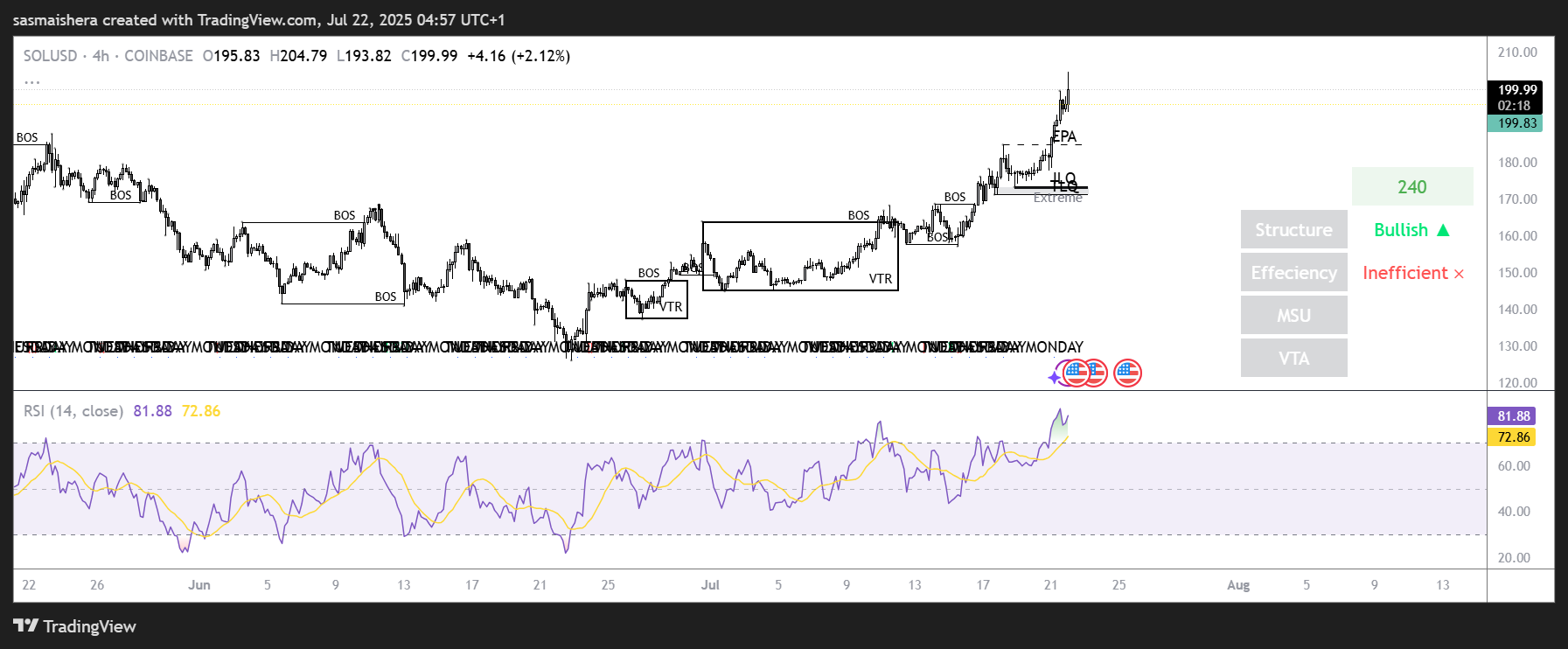Click the purple sparkle icon beside the flags

click(x=1055, y=377)
